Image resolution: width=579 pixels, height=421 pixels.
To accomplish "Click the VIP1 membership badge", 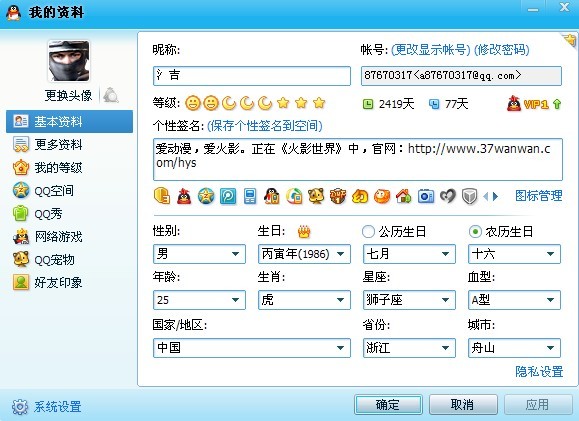I will (x=534, y=104).
